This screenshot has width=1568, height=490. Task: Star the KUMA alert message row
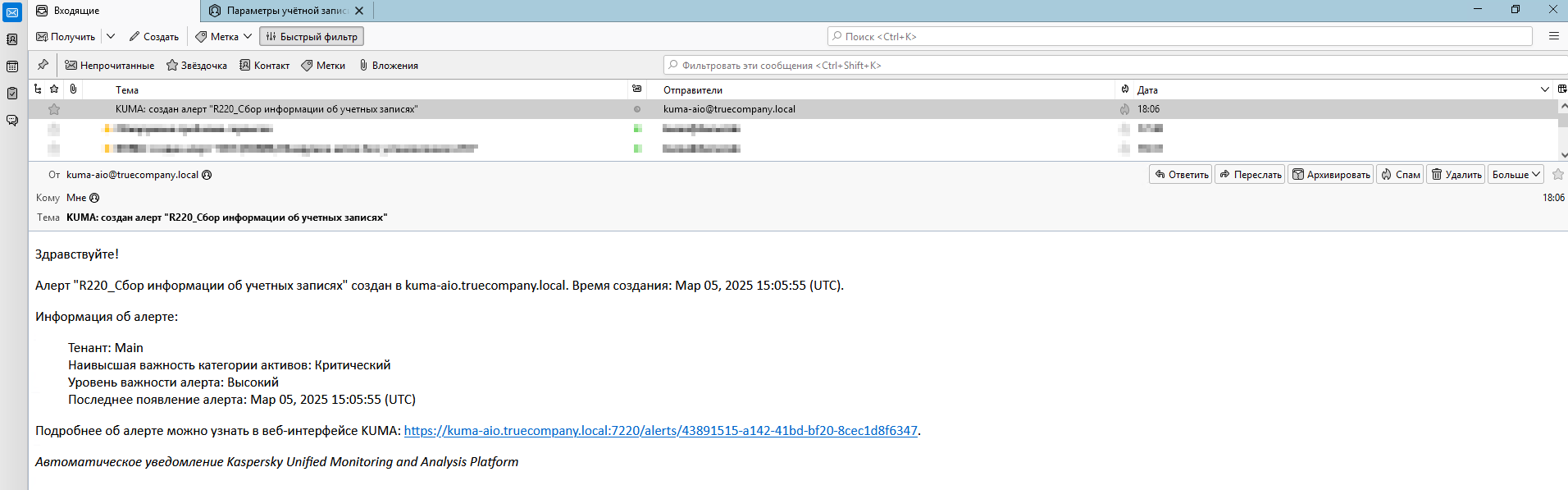pos(54,109)
